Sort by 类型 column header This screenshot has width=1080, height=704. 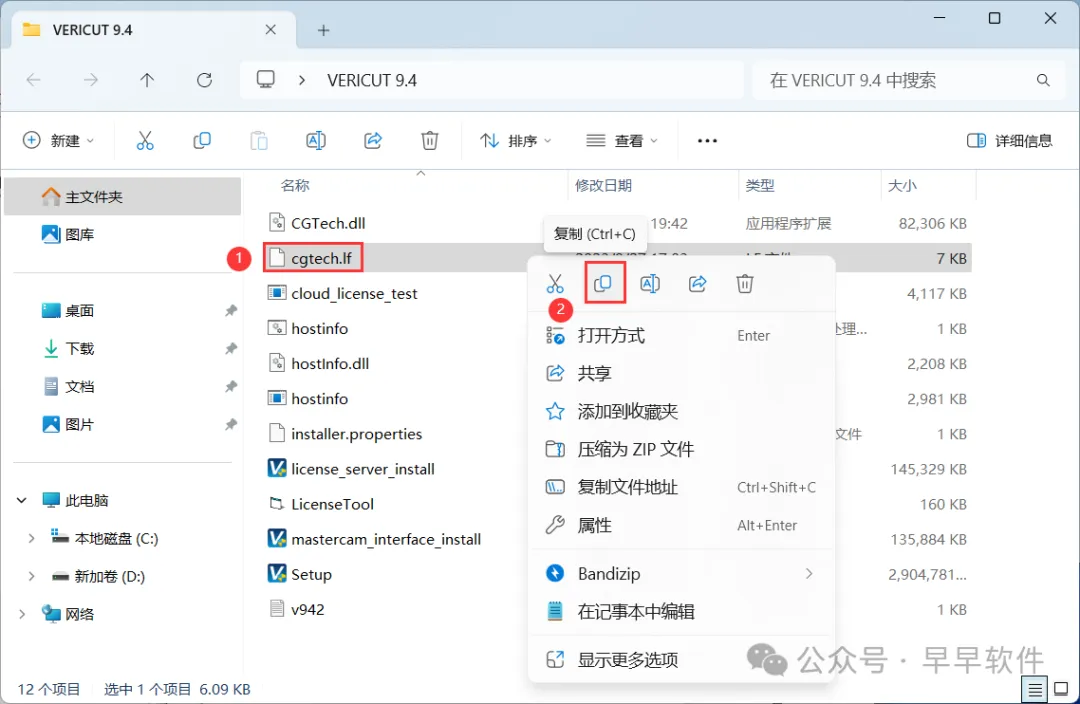(760, 185)
